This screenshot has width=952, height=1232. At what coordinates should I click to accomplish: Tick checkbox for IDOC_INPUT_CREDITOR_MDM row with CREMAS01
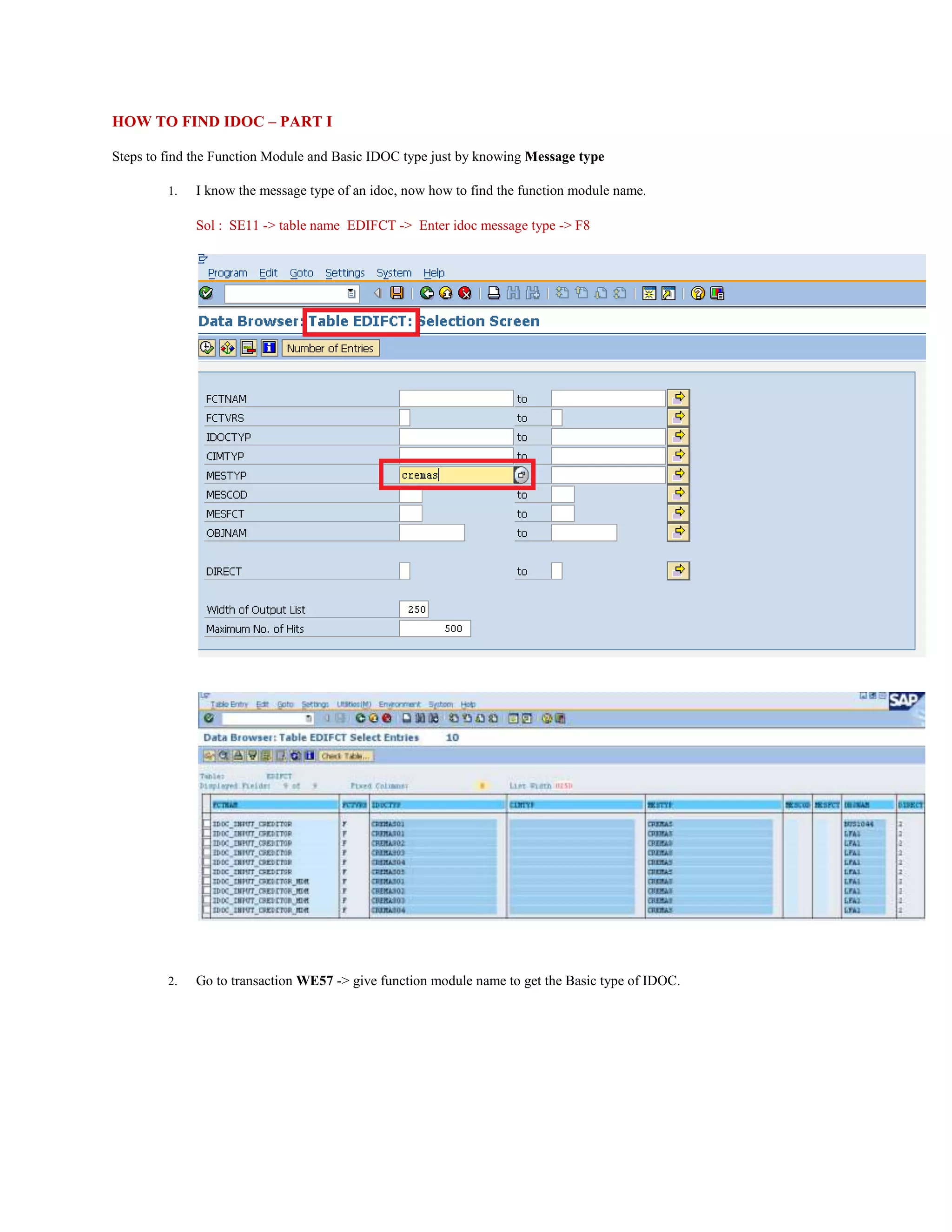207,881
